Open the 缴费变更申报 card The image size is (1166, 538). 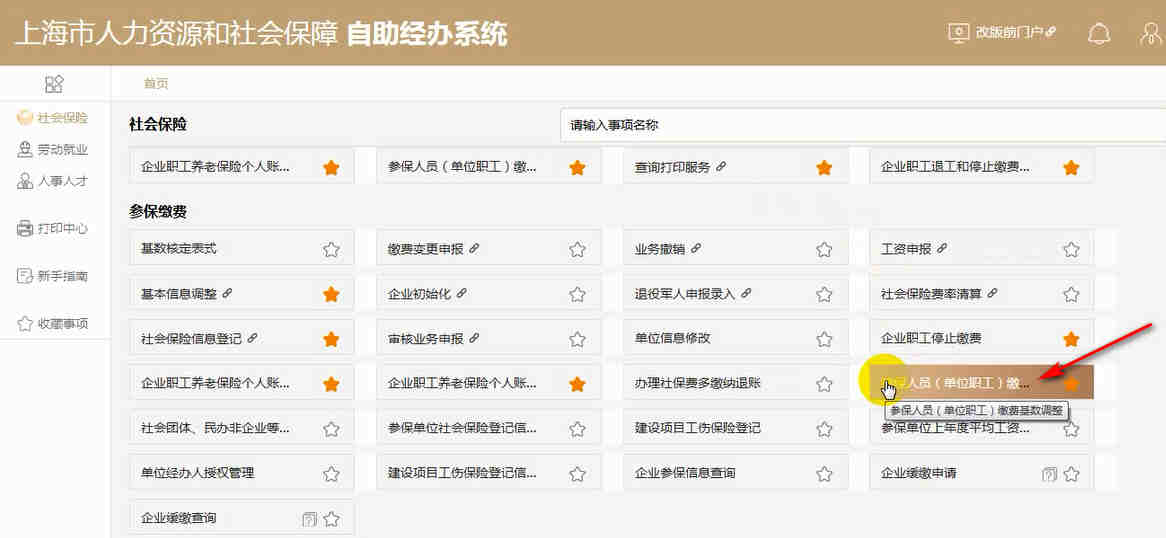tap(489, 249)
